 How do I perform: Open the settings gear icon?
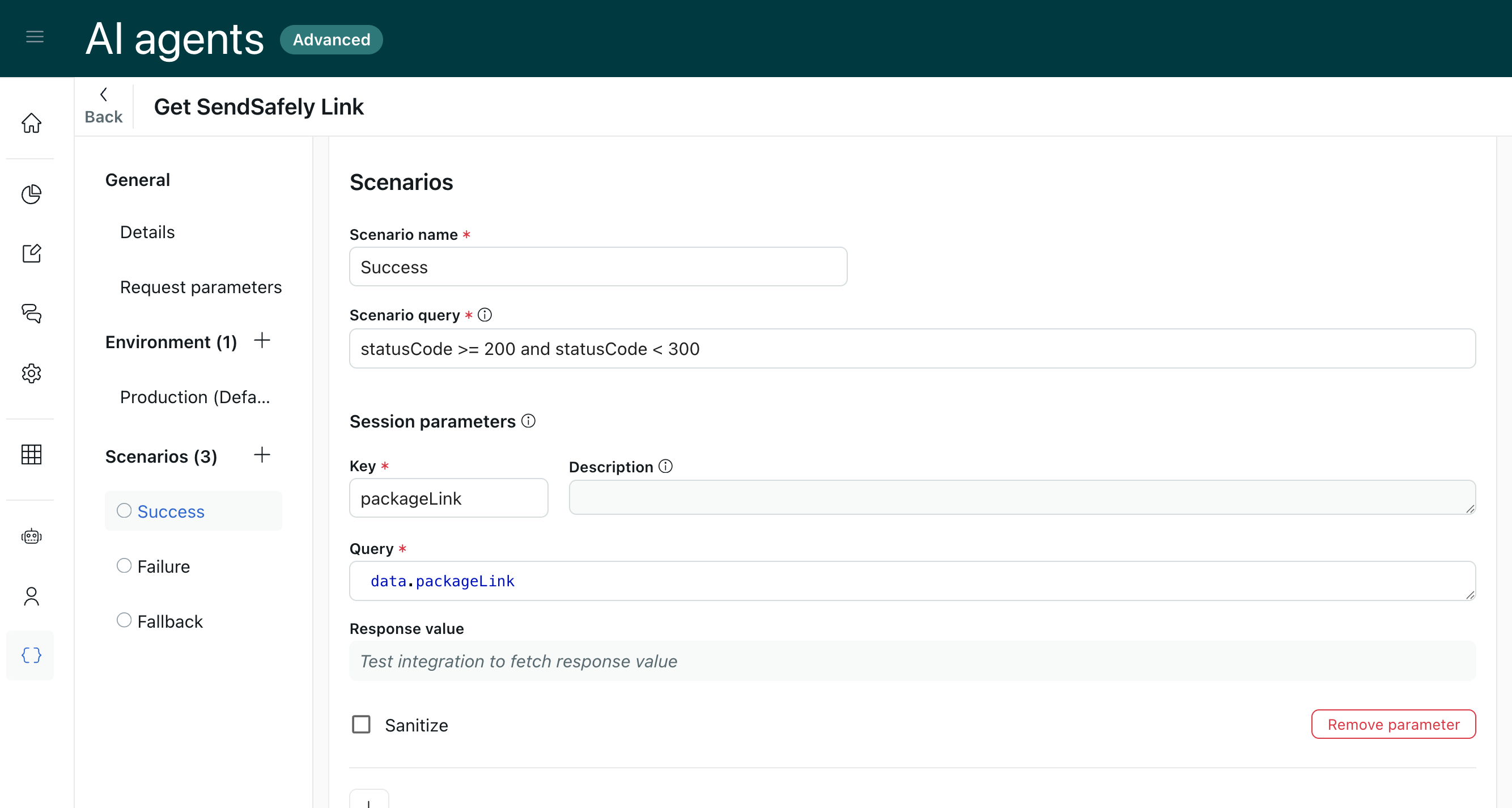coord(31,374)
